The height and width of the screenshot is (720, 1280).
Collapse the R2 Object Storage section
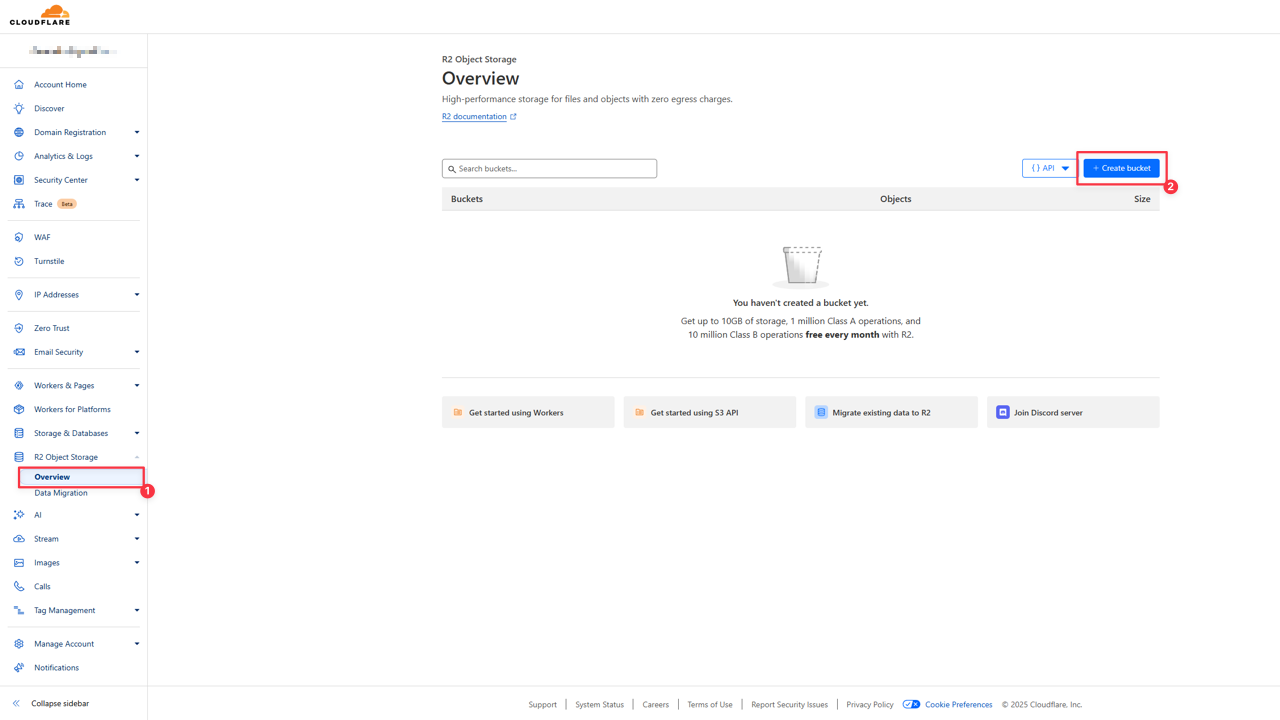(x=137, y=457)
